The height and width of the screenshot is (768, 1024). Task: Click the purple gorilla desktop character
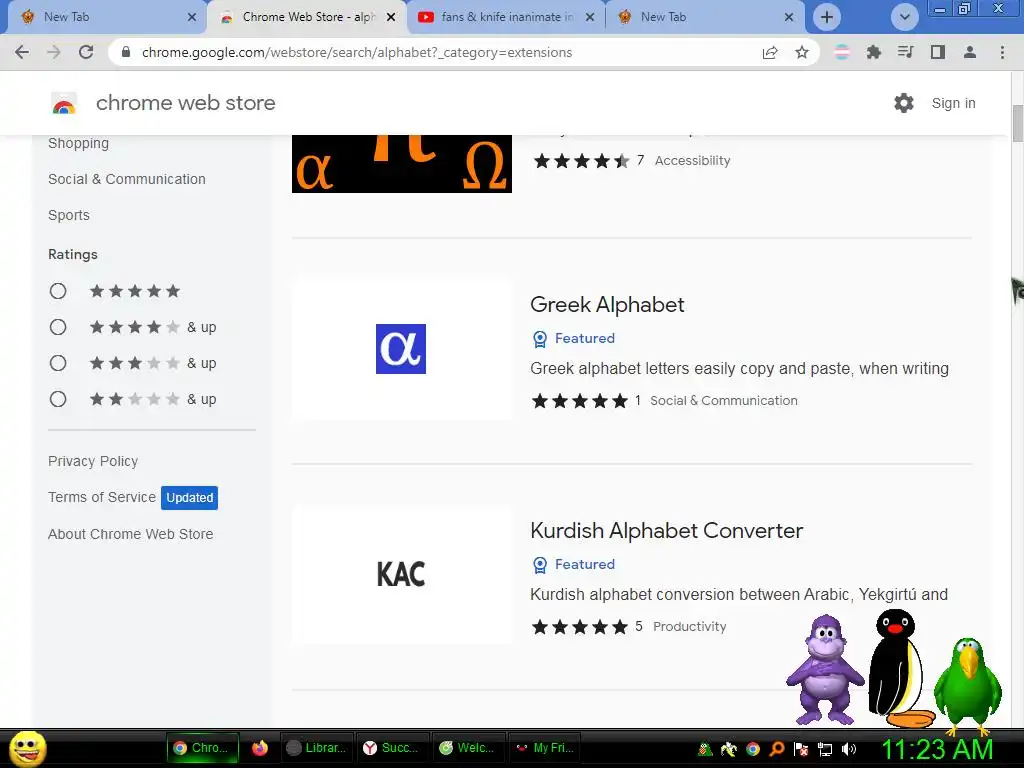pos(824,669)
